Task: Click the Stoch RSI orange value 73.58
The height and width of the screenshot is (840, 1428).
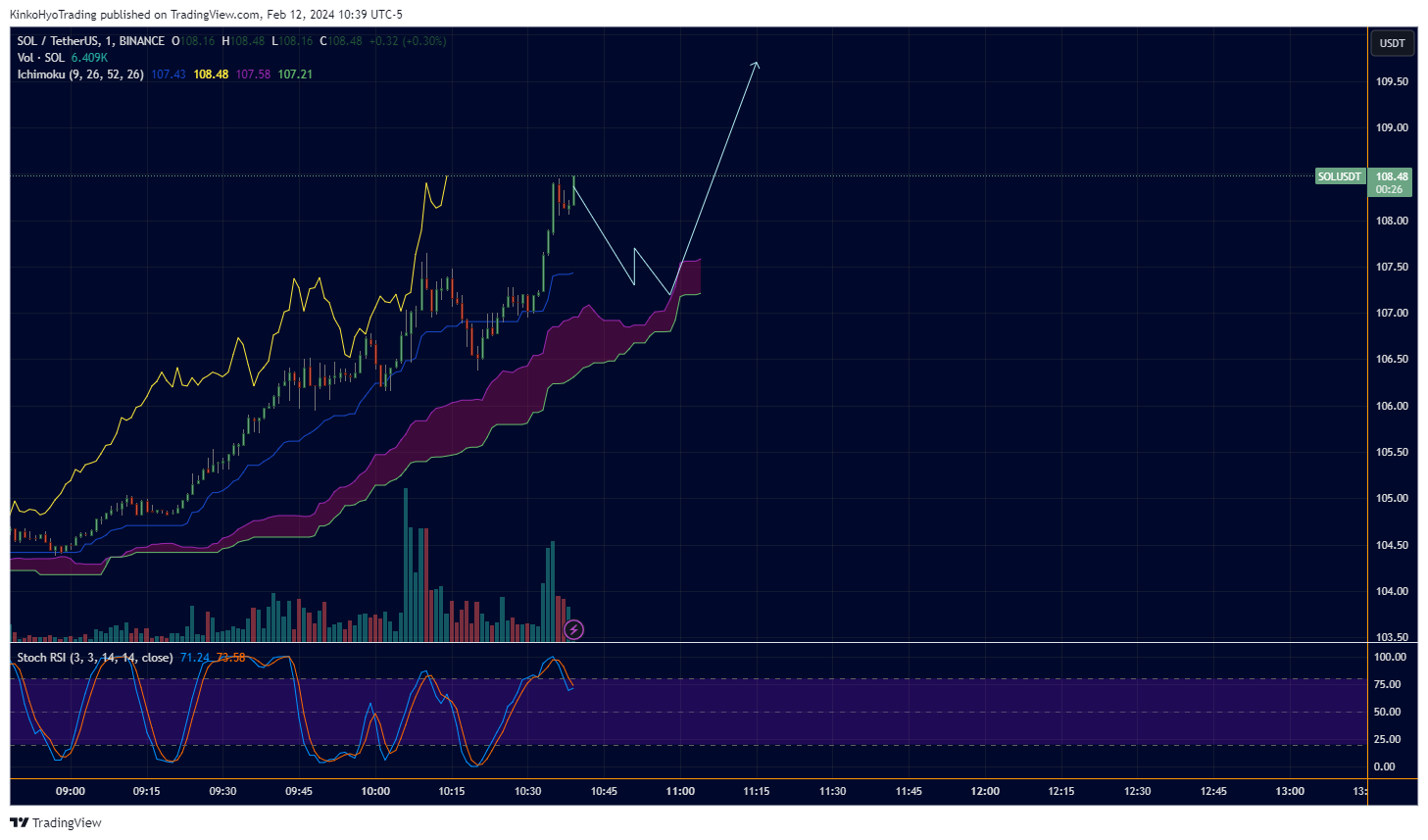Action: [x=231, y=658]
